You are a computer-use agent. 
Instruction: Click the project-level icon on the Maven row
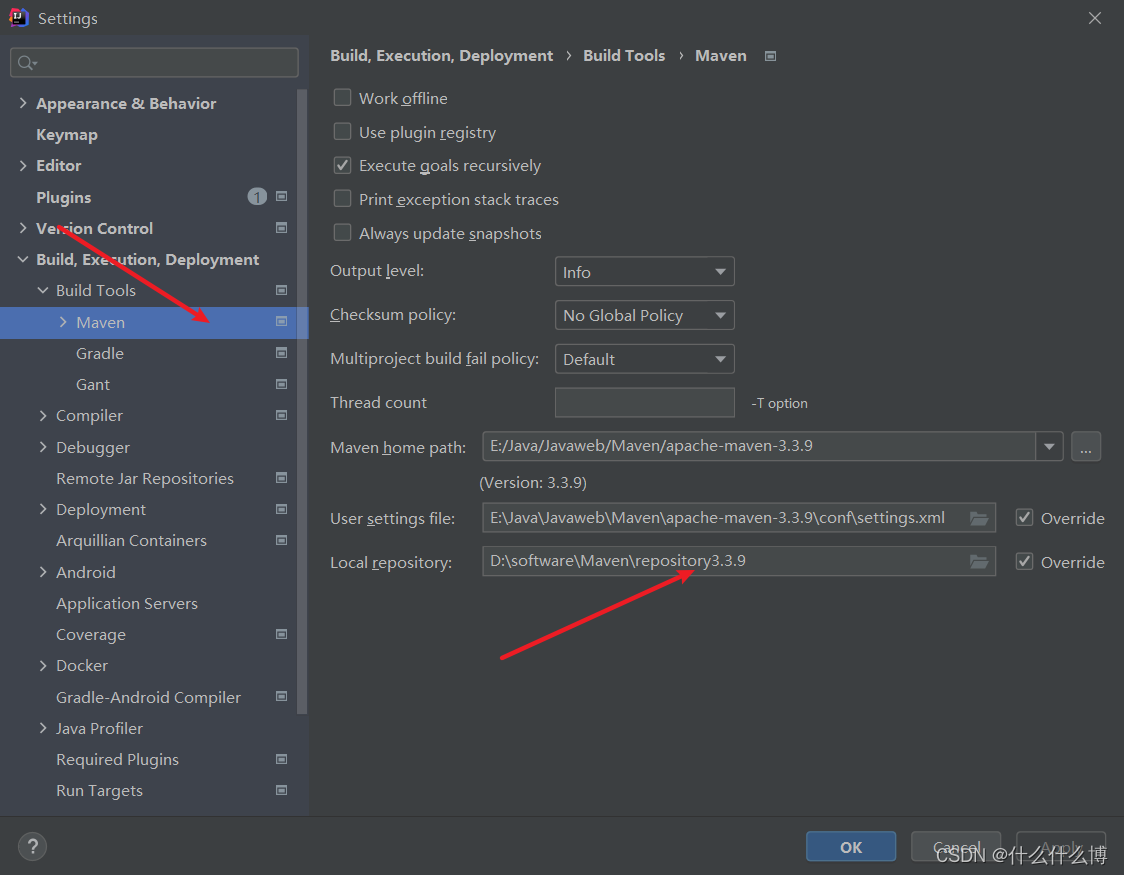[282, 322]
